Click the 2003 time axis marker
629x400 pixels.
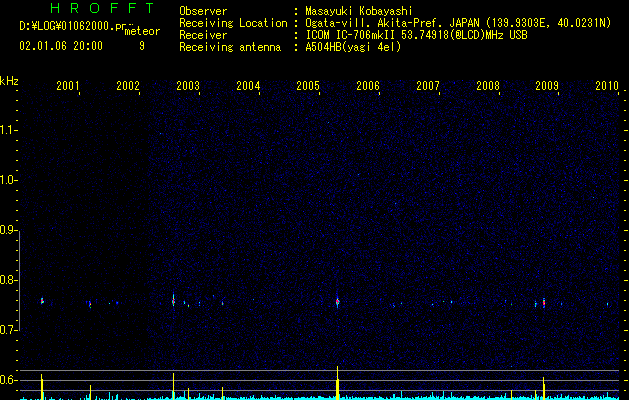188,85
